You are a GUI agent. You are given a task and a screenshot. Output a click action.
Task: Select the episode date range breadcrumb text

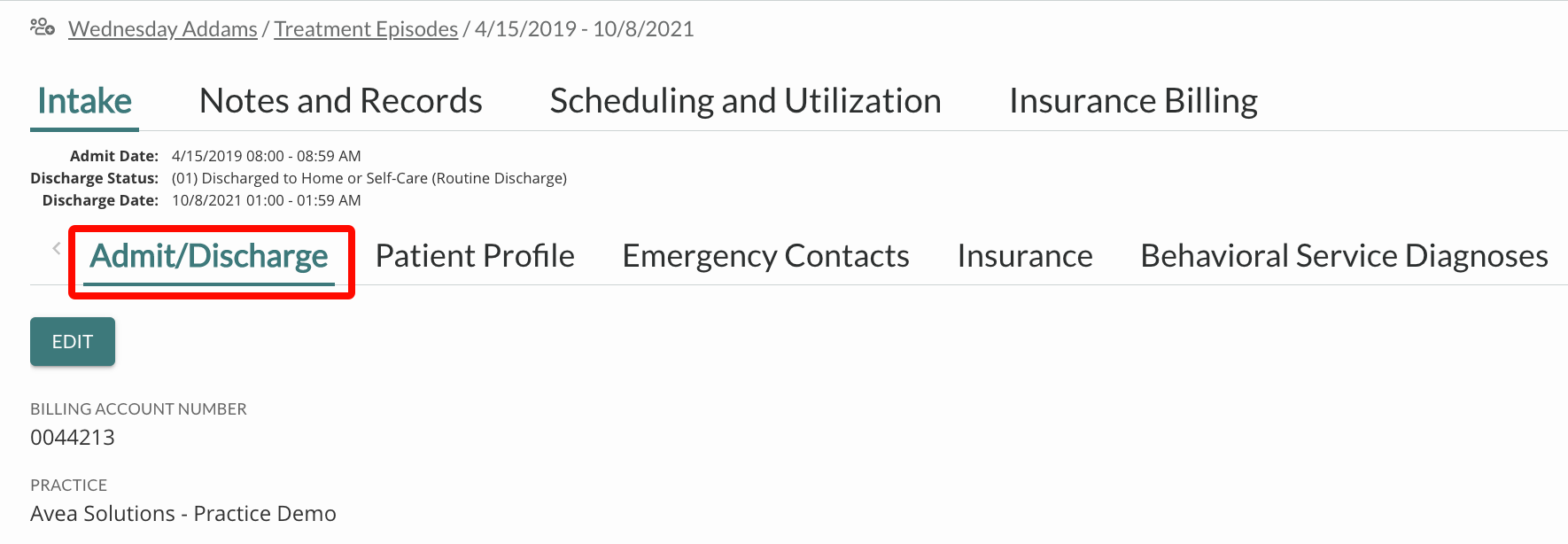pyautogui.click(x=585, y=29)
